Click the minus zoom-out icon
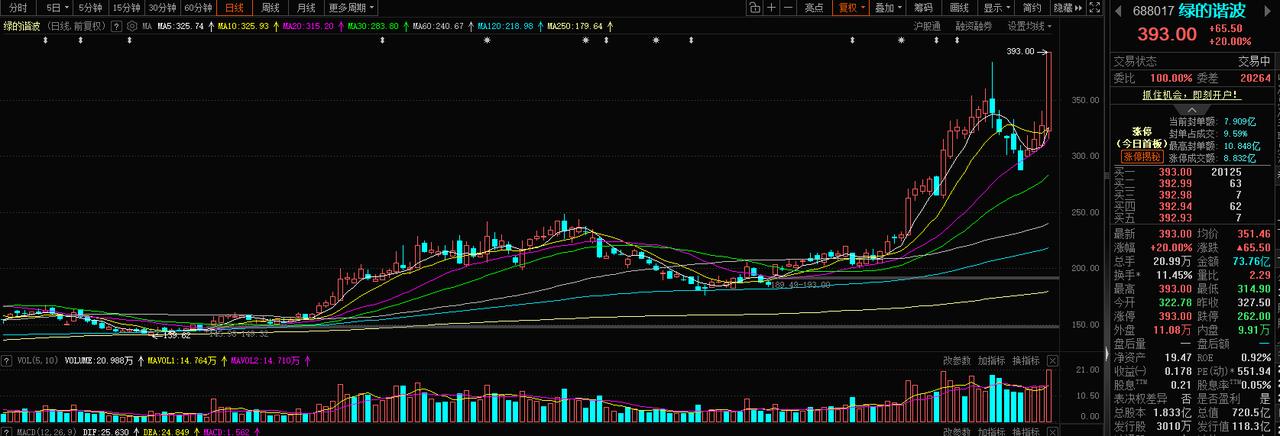The width and height of the screenshot is (1280, 436). 788,7
